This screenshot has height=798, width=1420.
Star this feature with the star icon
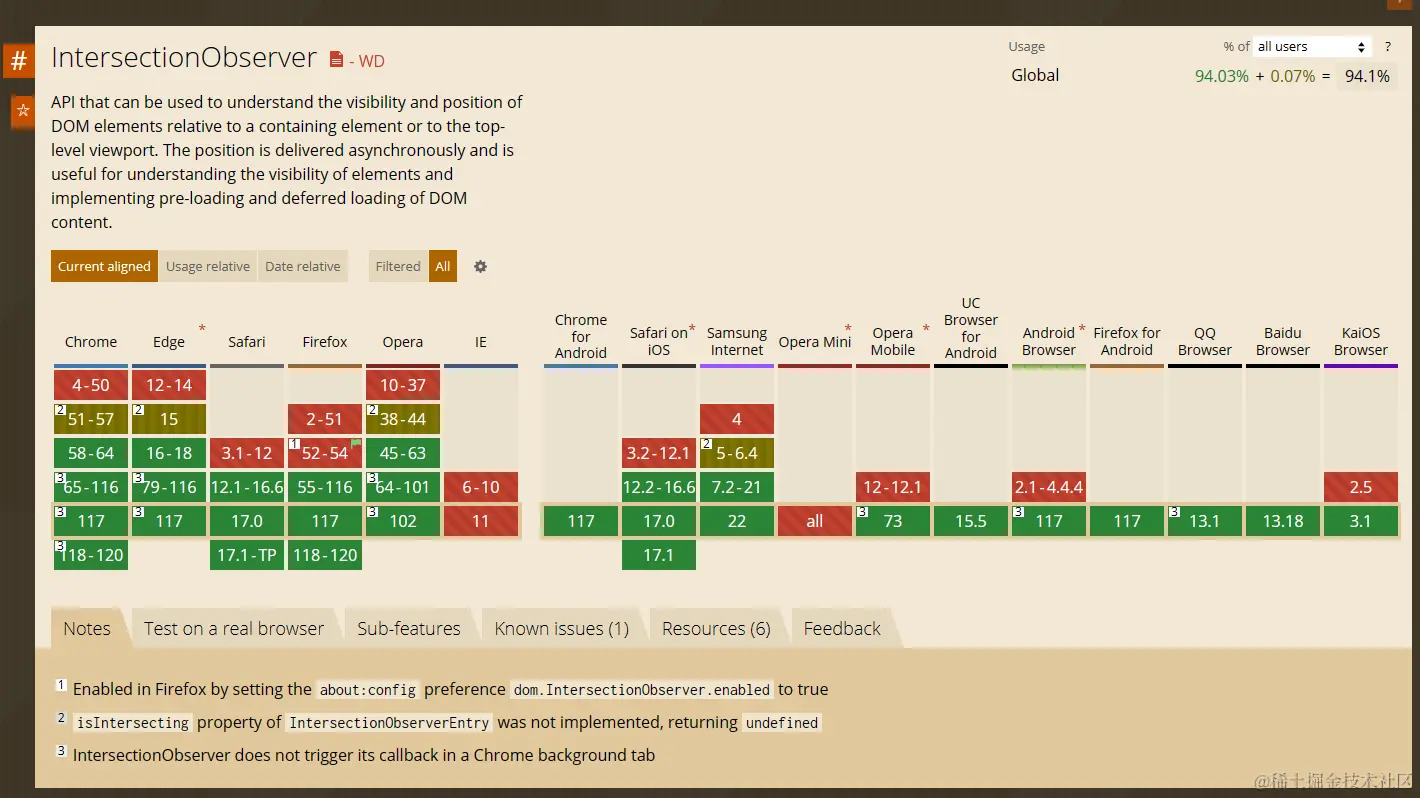(x=23, y=110)
